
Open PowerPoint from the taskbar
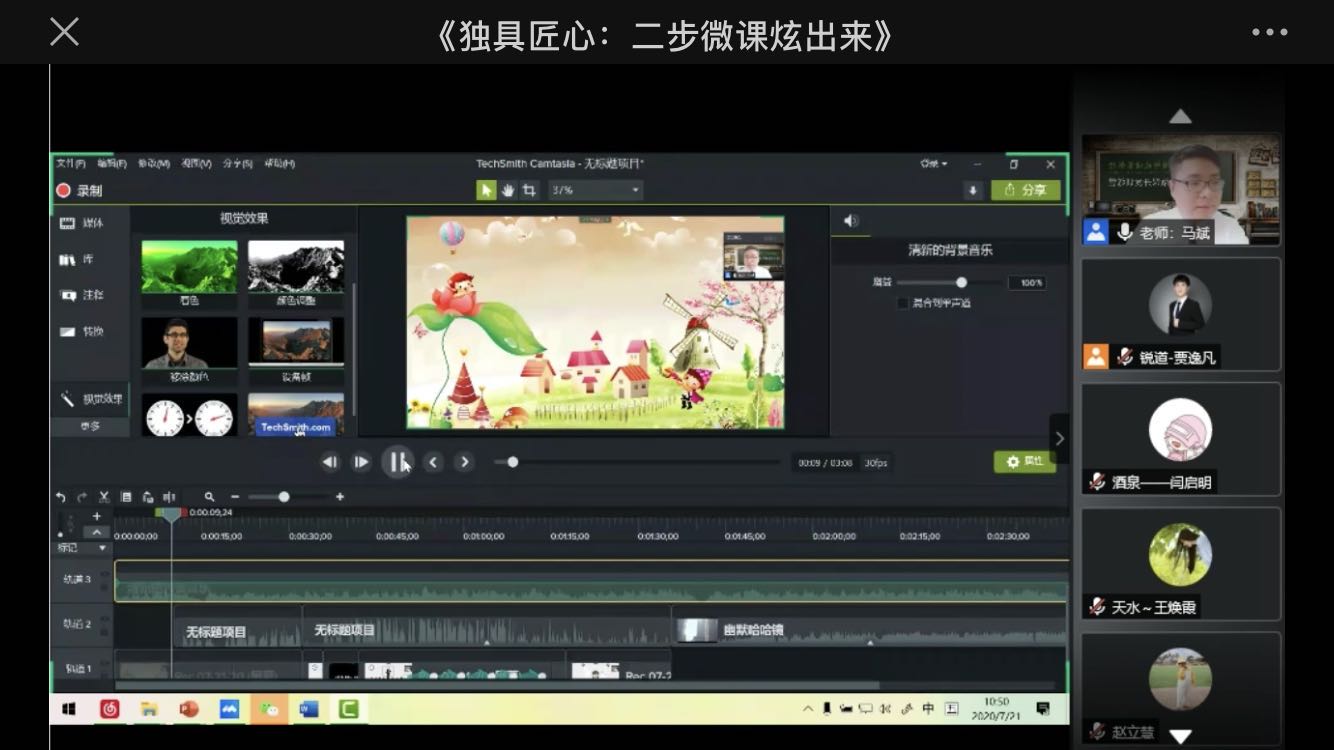coord(189,709)
